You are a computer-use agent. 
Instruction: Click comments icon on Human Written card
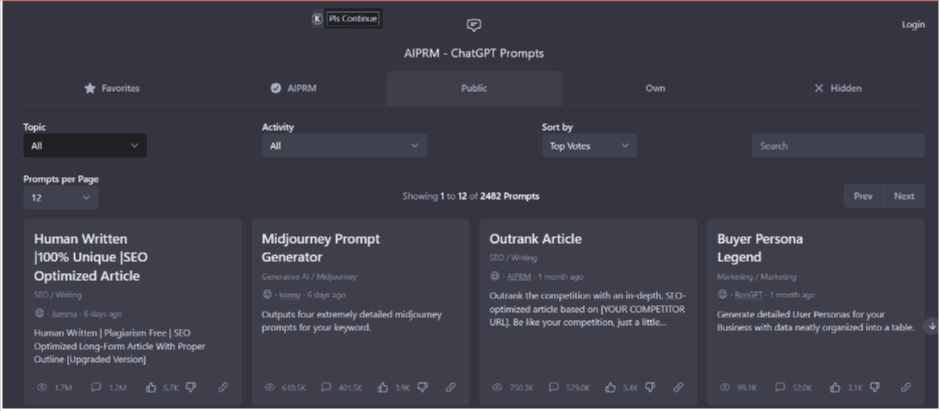96,388
